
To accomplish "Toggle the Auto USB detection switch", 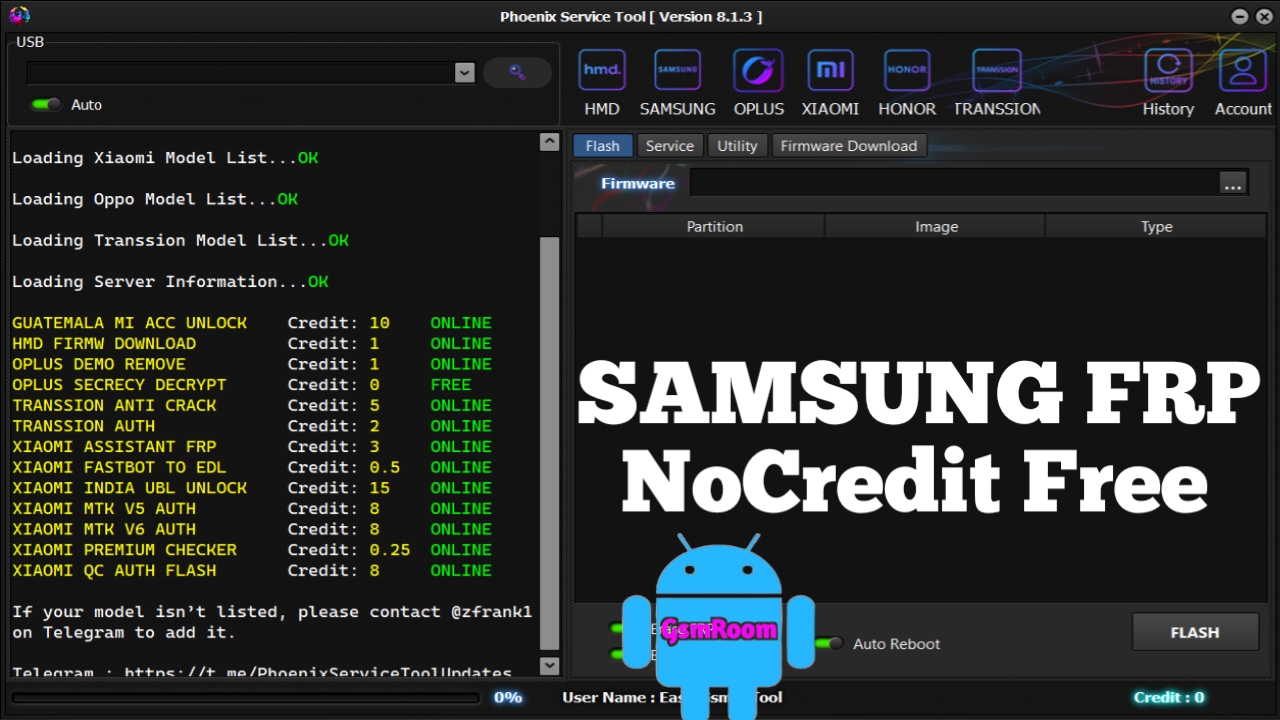I will 46,105.
